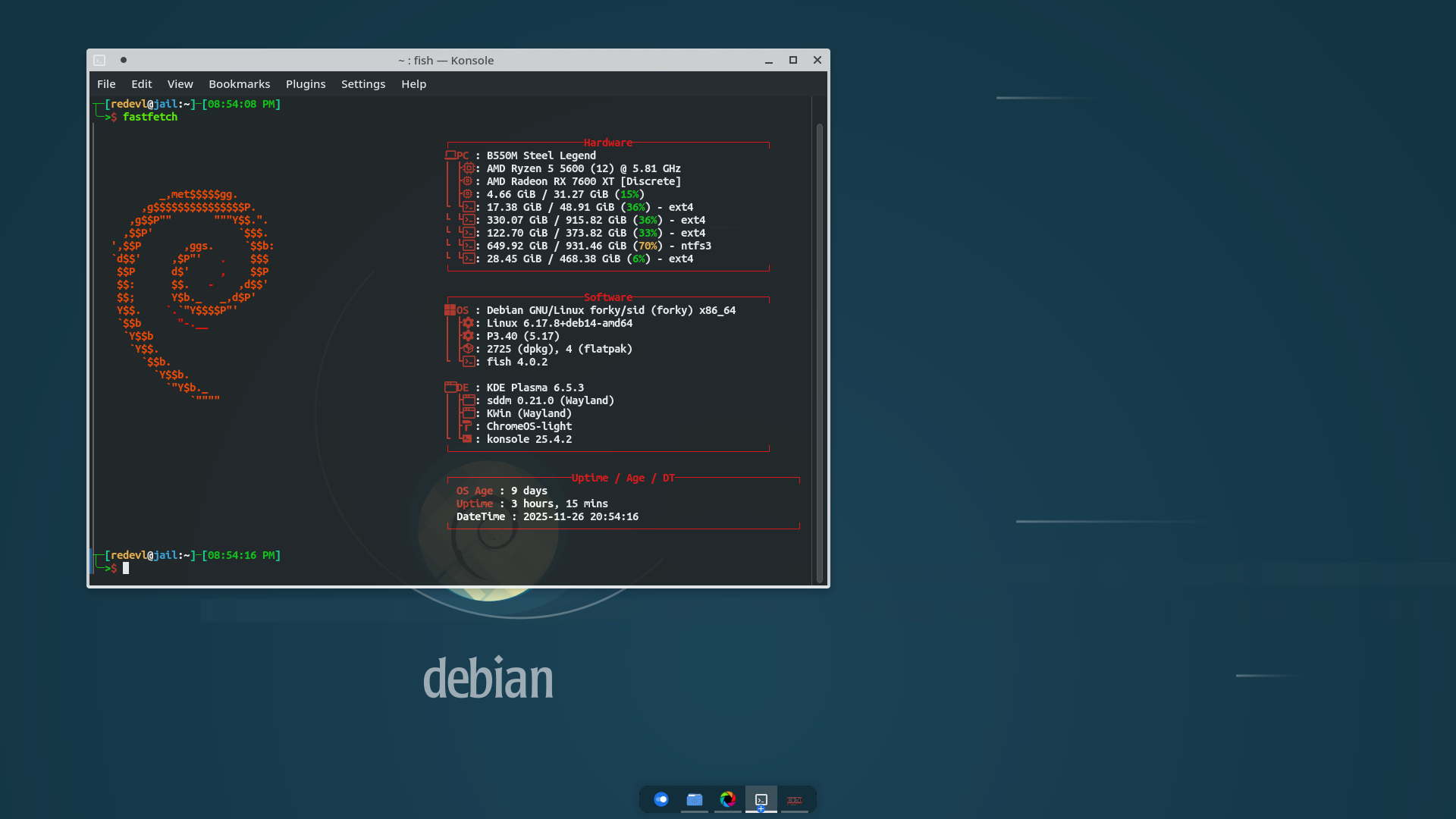Screen dimensions: 1456x819
Task: Open the home folder file manager from the dock
Action: [x=695, y=799]
